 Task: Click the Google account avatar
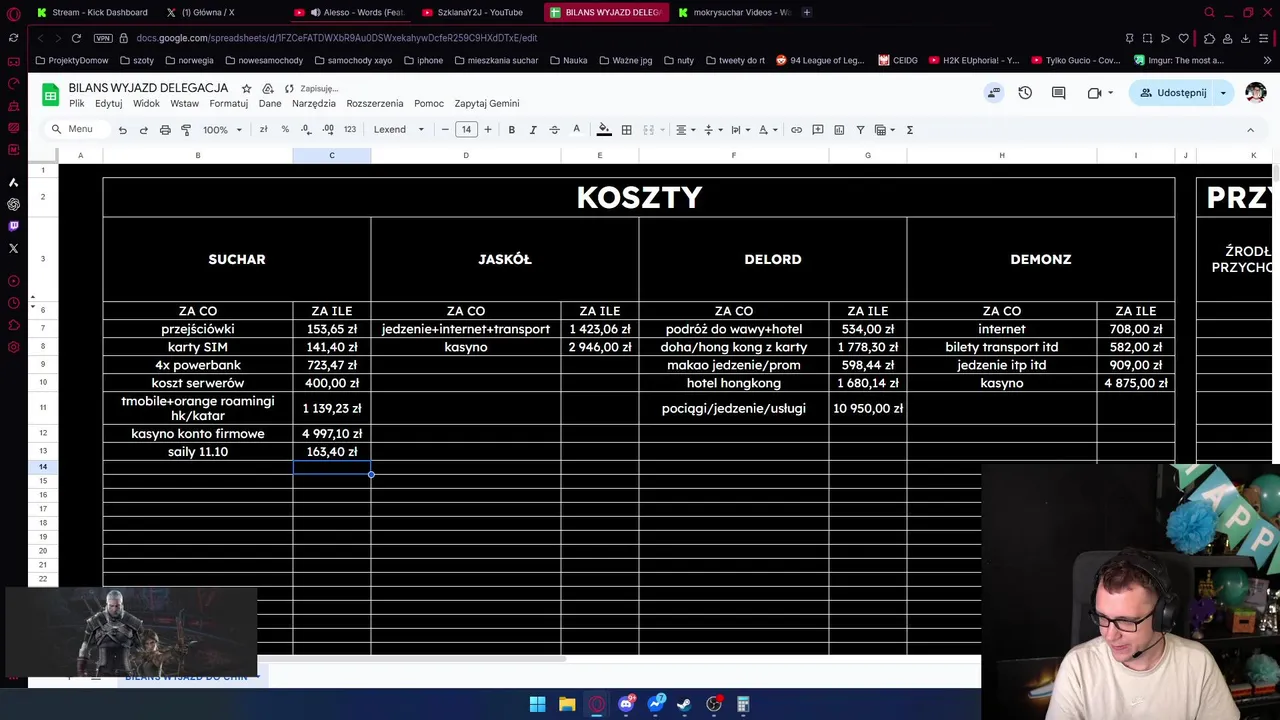[1256, 93]
